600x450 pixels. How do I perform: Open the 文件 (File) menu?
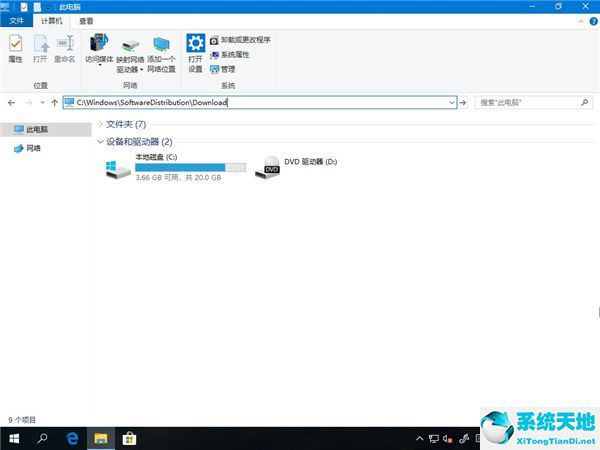(x=16, y=20)
